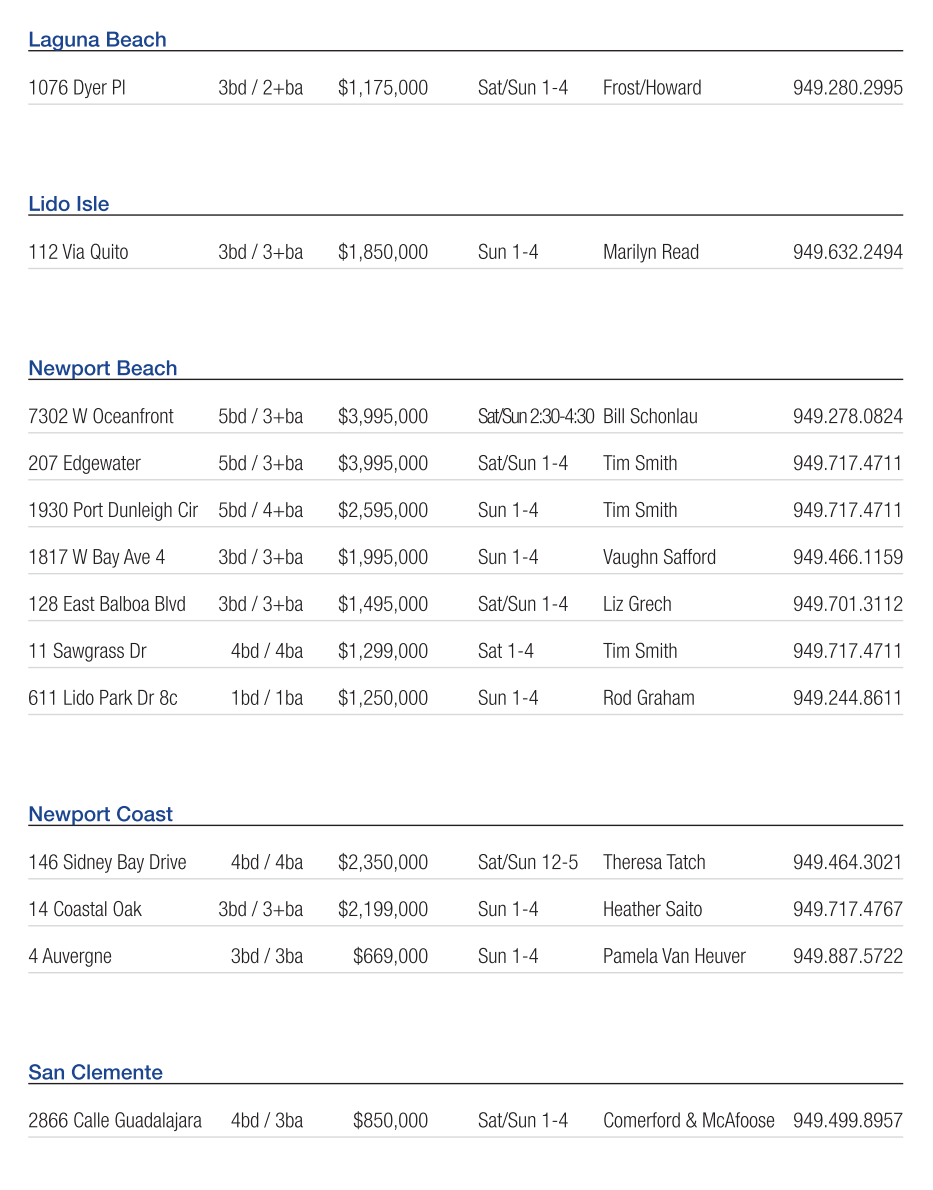
Task: Open the Newport Coast section heading
Action: pyautogui.click(x=100, y=814)
